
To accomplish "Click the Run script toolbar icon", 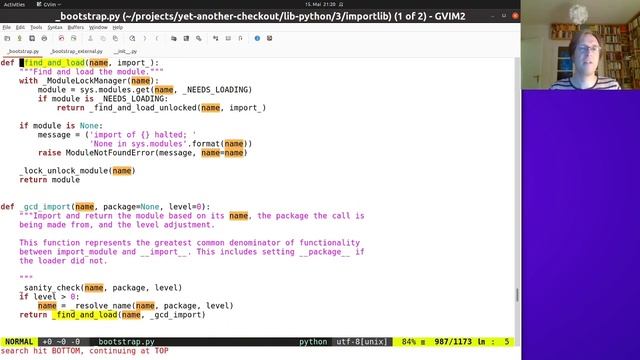I will click(199, 38).
